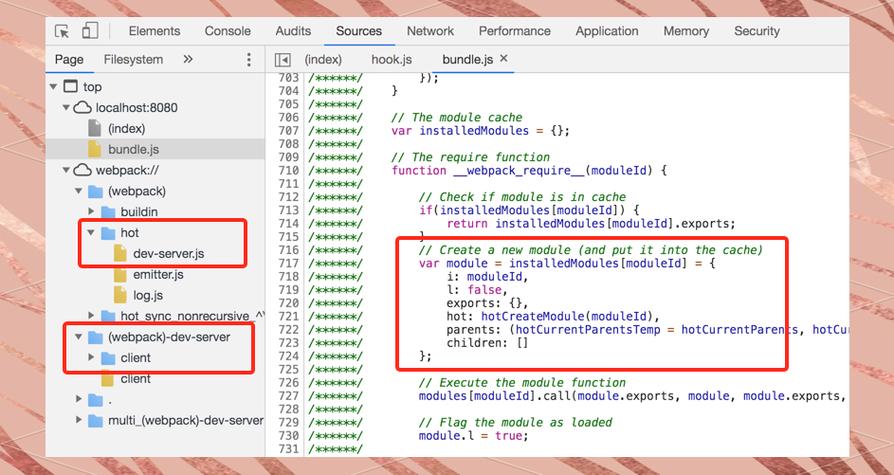Click the hot folder icon
The image size is (894, 475).
[x=108, y=233]
